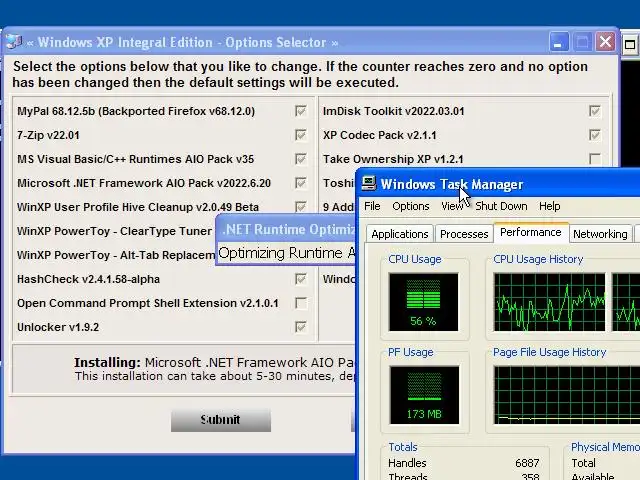Screen dimensions: 640x480
Task: Switch to the Processes tab
Action: click(464, 234)
